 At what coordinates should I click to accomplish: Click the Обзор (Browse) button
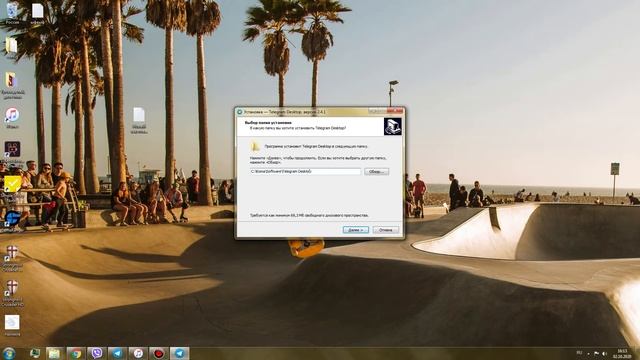(376, 171)
